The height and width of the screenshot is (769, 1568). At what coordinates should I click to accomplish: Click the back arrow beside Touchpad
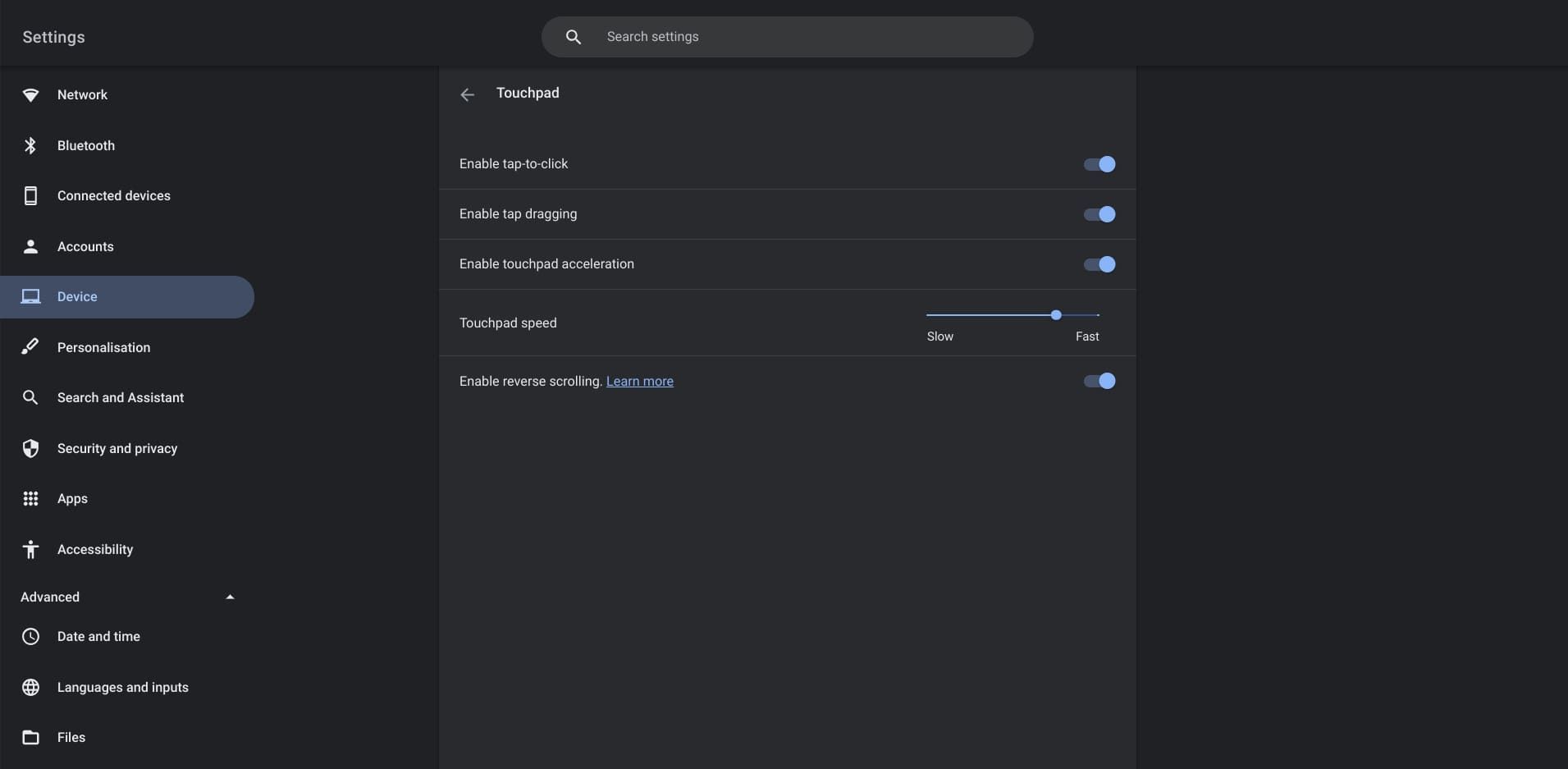pyautogui.click(x=467, y=94)
